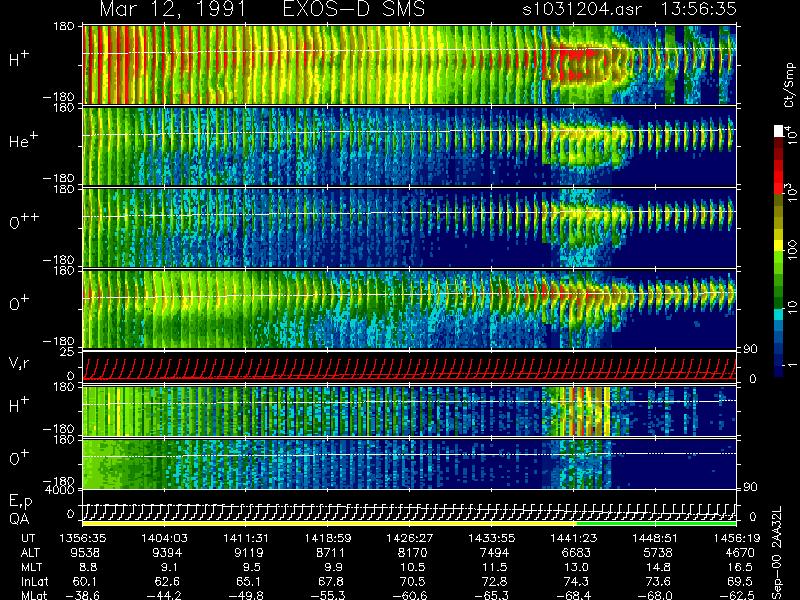Click MLT value '16.5'
Image resolution: width=800 pixels, height=600 pixels.
coord(740,567)
